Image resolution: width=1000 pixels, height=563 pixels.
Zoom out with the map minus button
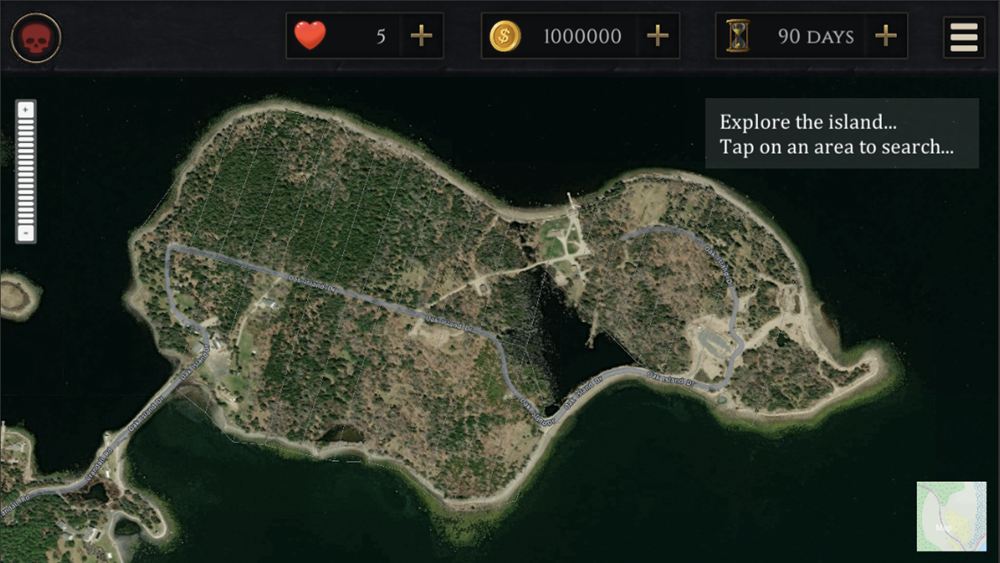coord(26,233)
